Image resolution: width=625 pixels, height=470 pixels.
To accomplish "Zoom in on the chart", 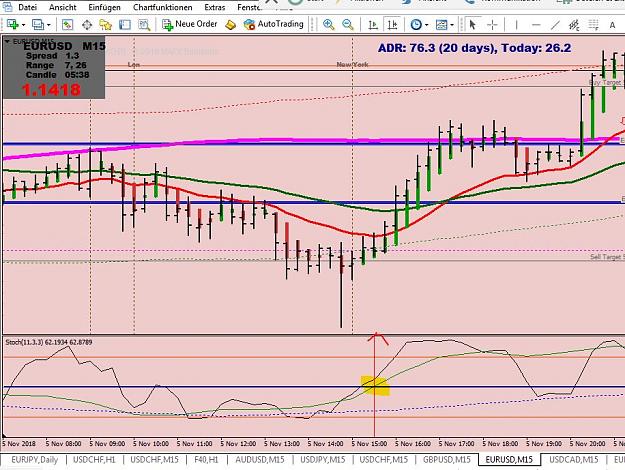I will (x=328, y=25).
